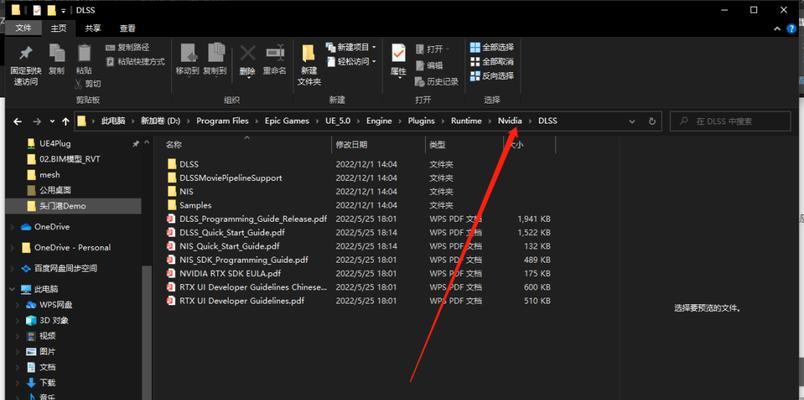Click the Rename icon
The height and width of the screenshot is (400, 804).
(275, 53)
